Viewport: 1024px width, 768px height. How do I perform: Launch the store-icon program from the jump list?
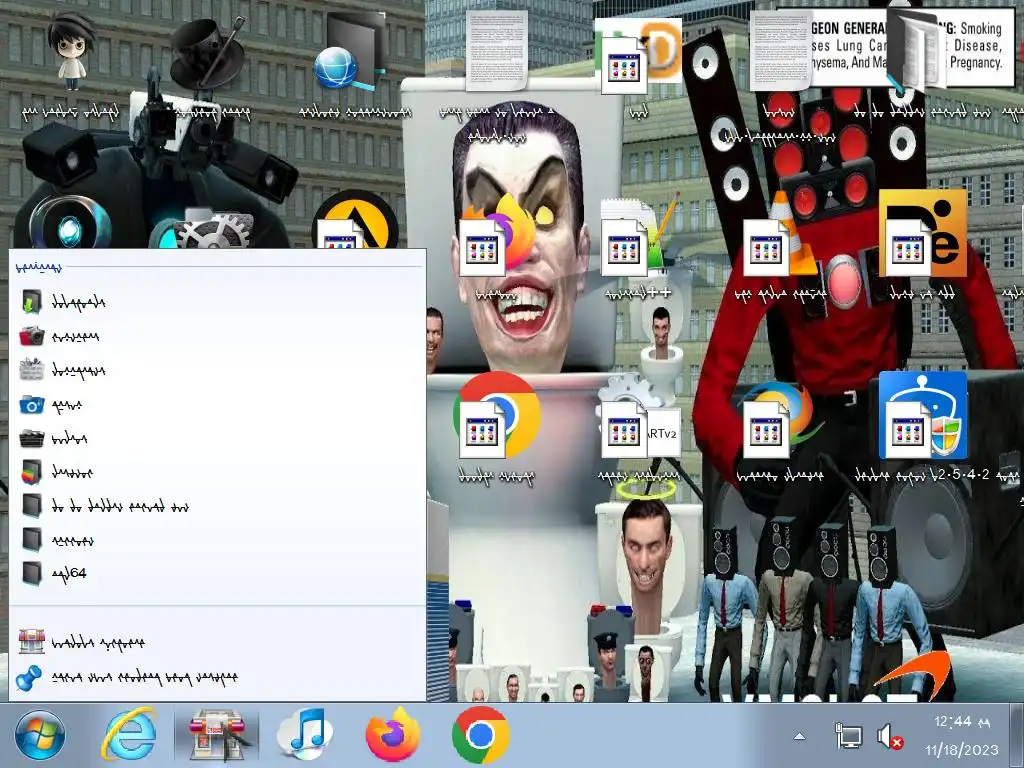(217, 643)
